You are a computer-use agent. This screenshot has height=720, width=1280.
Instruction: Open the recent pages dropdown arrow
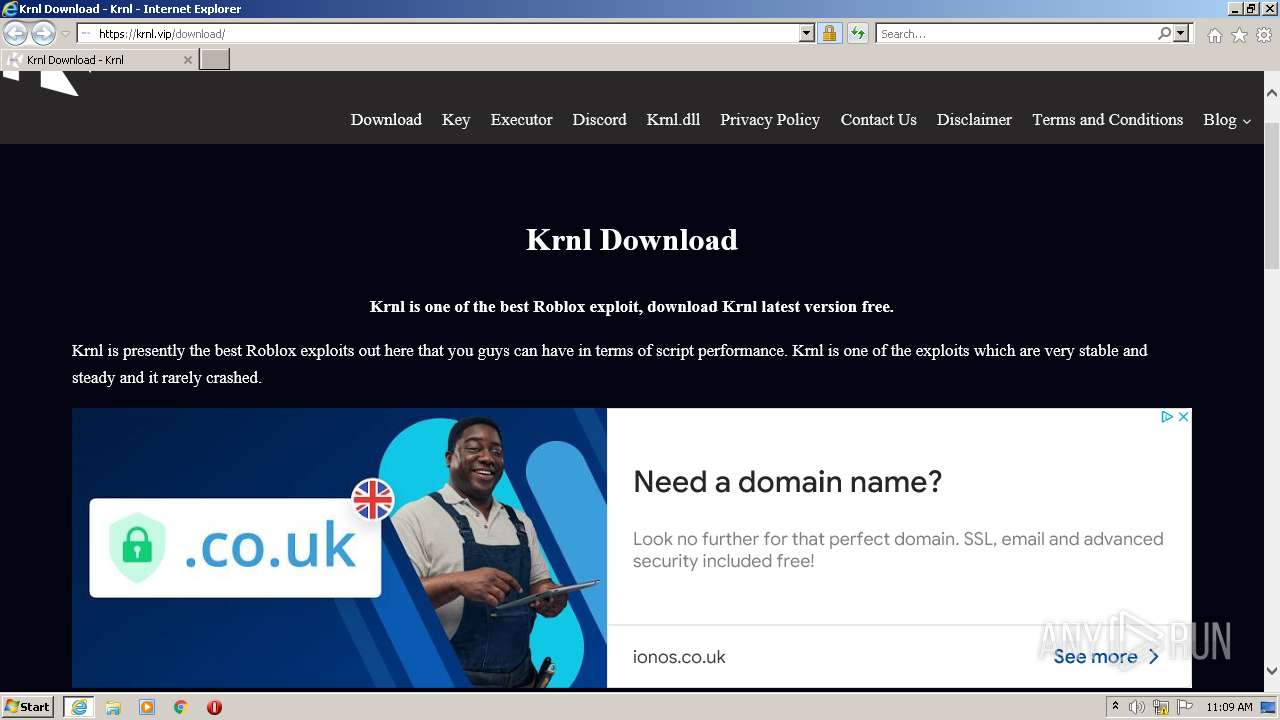[x=65, y=34]
